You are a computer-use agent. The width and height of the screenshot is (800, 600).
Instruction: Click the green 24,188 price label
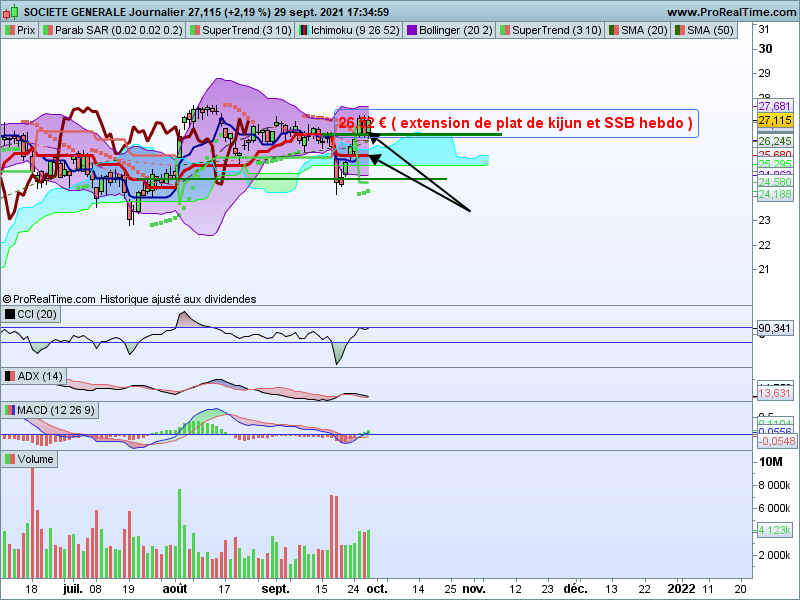774,194
